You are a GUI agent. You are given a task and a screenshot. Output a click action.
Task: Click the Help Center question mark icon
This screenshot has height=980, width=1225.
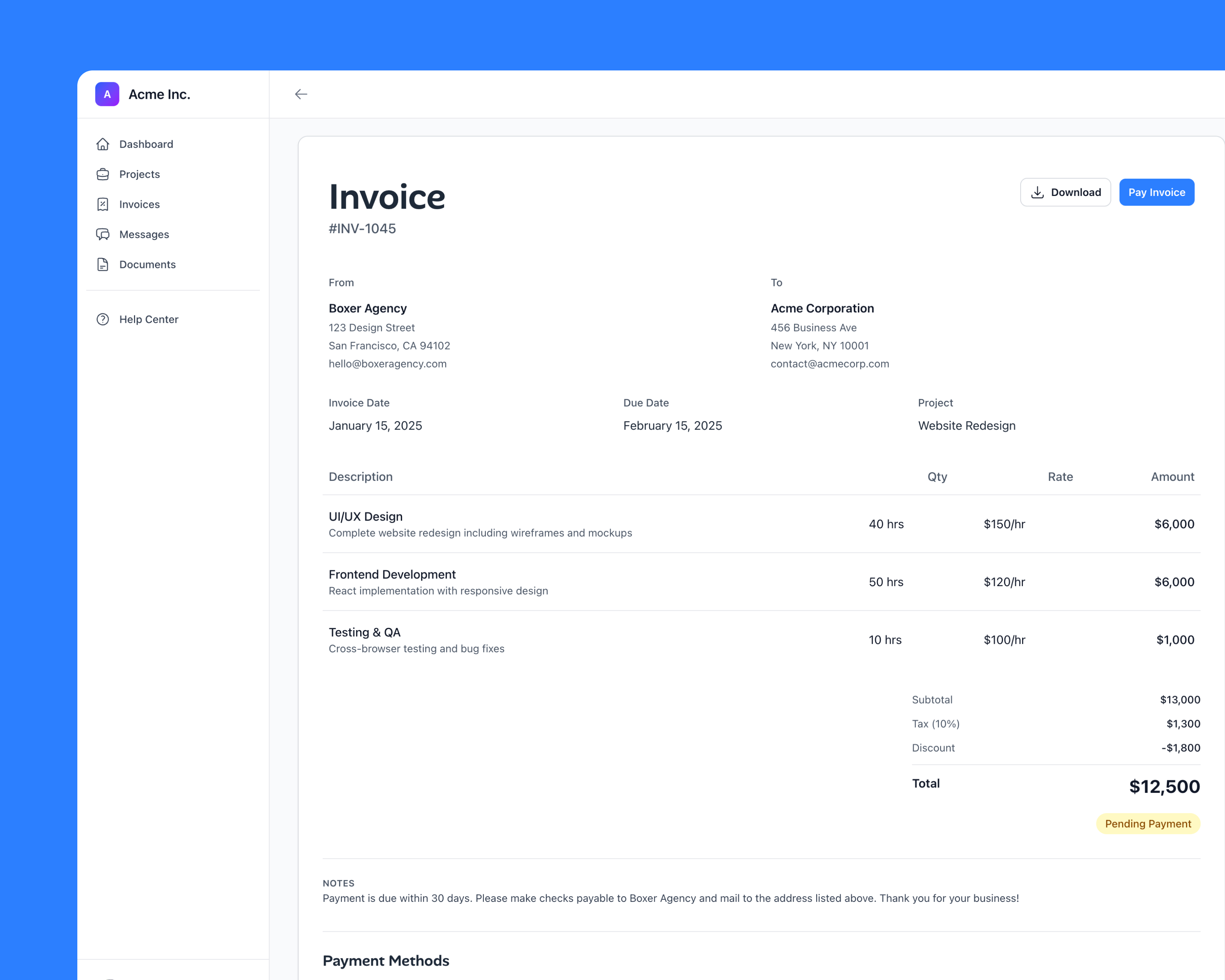point(103,319)
